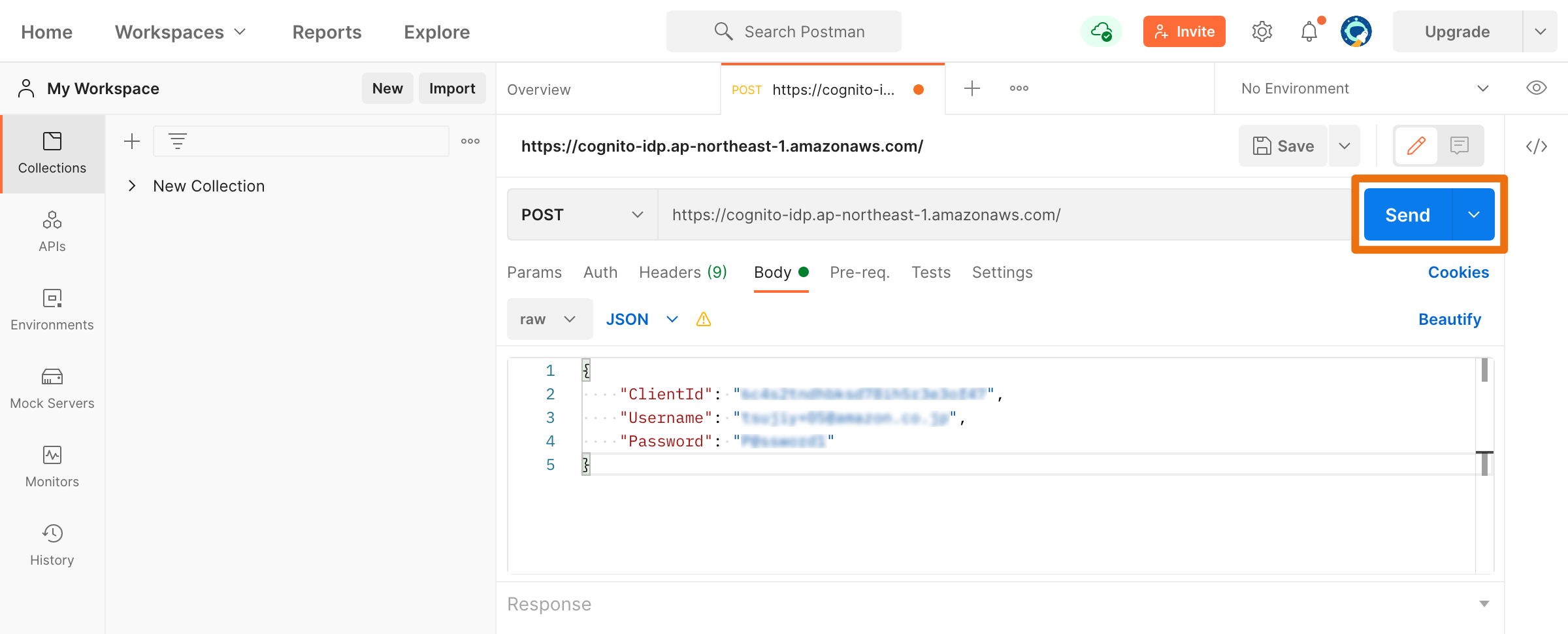Screen dimensions: 1568x634
Task: Open the Save options dropdown arrow
Action: pos(1345,146)
